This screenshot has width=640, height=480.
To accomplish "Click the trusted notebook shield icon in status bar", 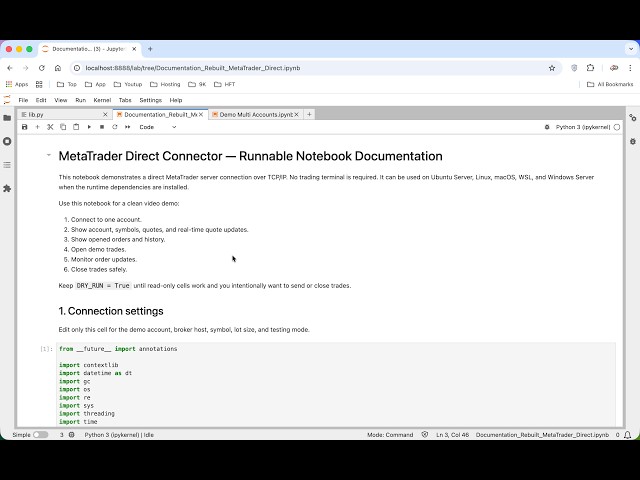I will [x=425, y=435].
